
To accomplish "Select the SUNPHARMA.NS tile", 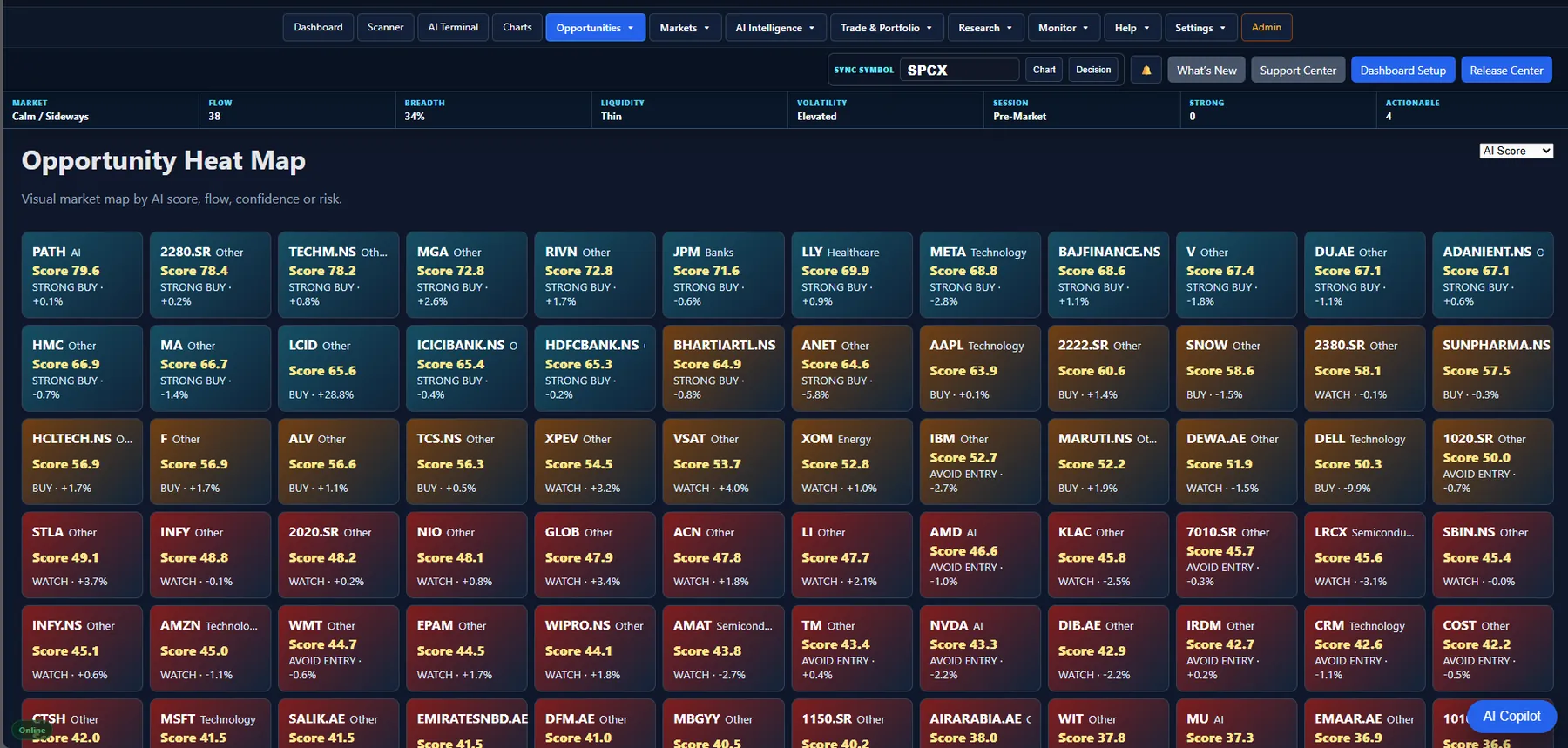I will tap(1493, 367).
